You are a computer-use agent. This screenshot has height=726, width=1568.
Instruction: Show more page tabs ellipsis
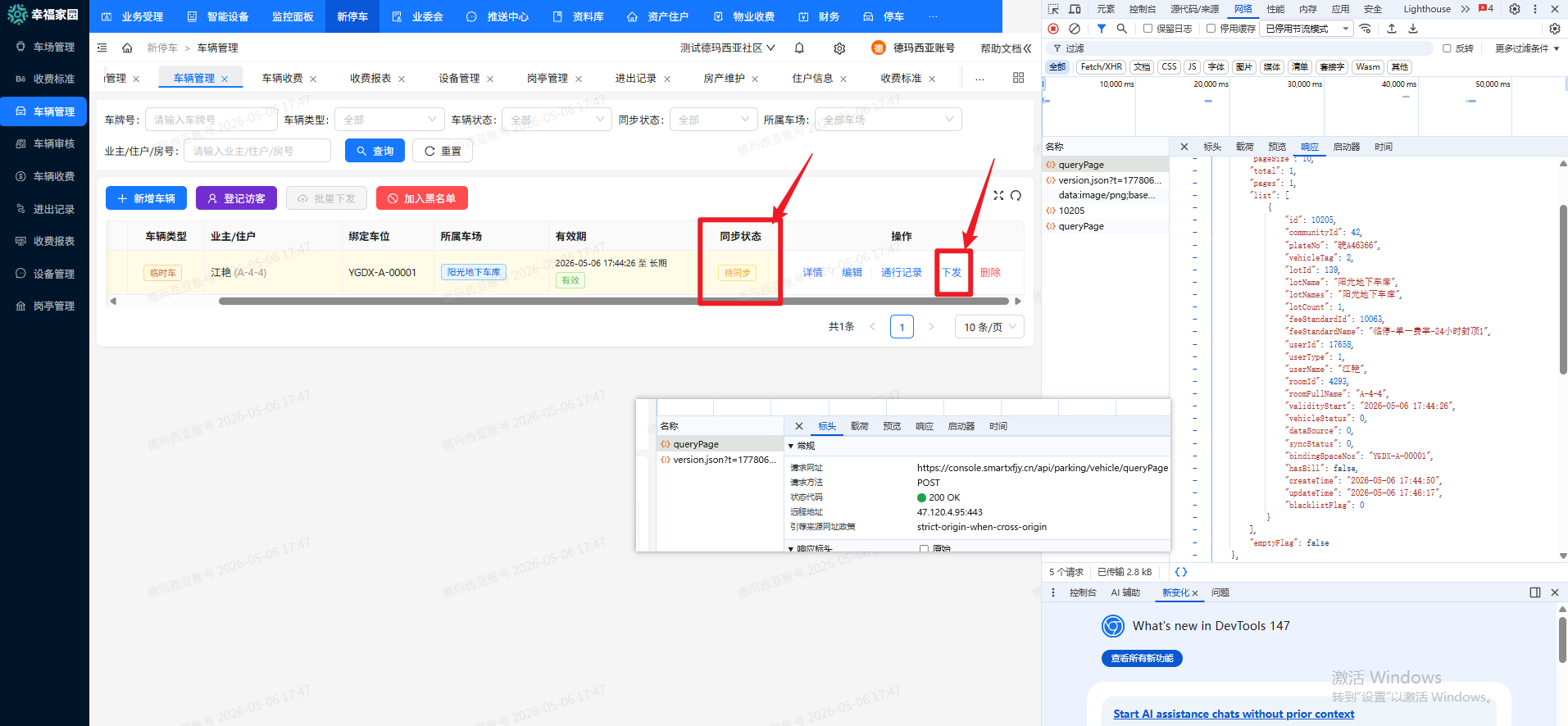(979, 79)
